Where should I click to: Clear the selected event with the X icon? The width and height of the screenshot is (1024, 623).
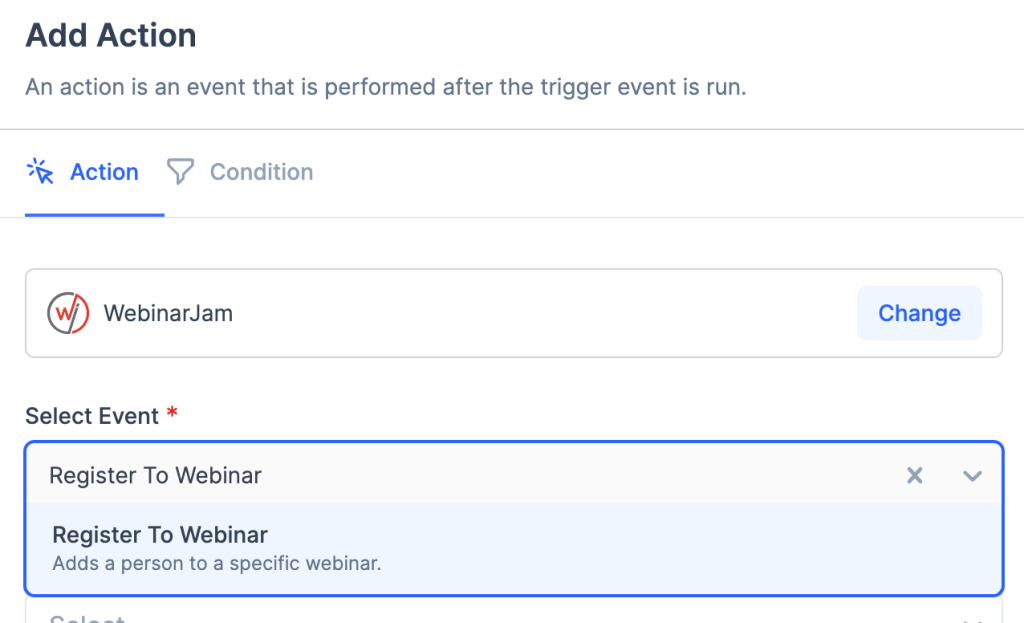tap(914, 475)
